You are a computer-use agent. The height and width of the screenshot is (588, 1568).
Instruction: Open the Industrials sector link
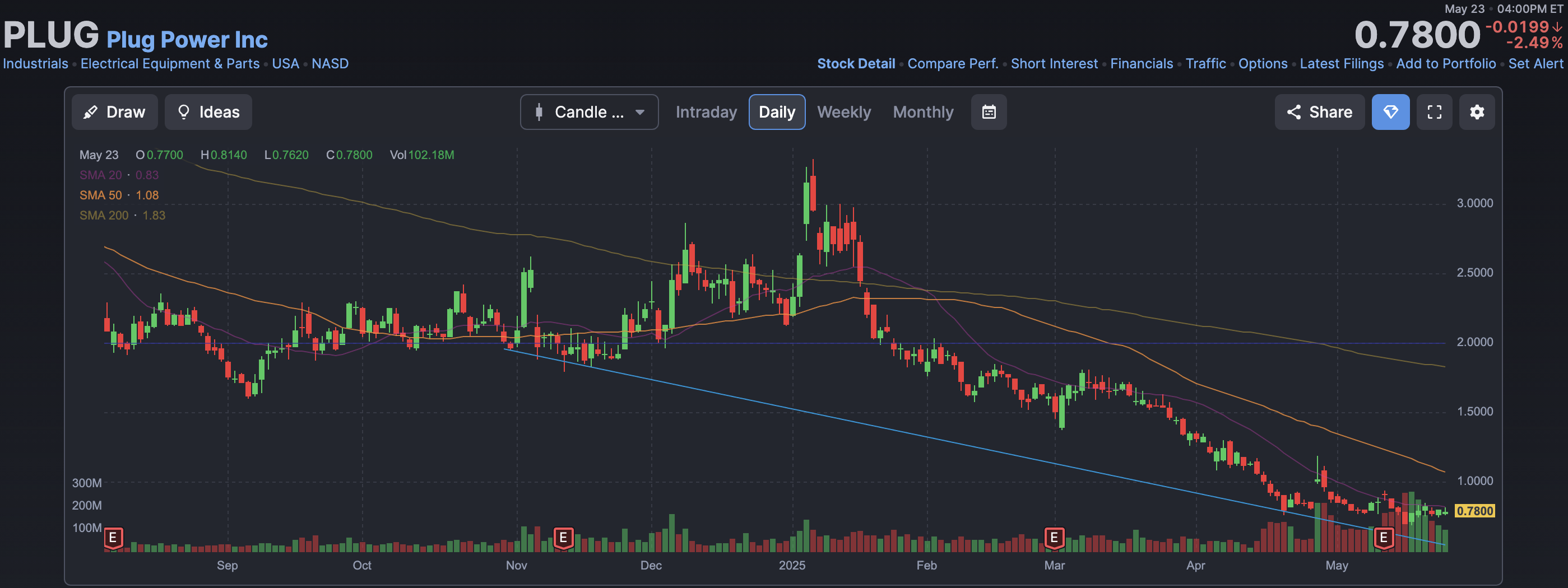pos(35,64)
